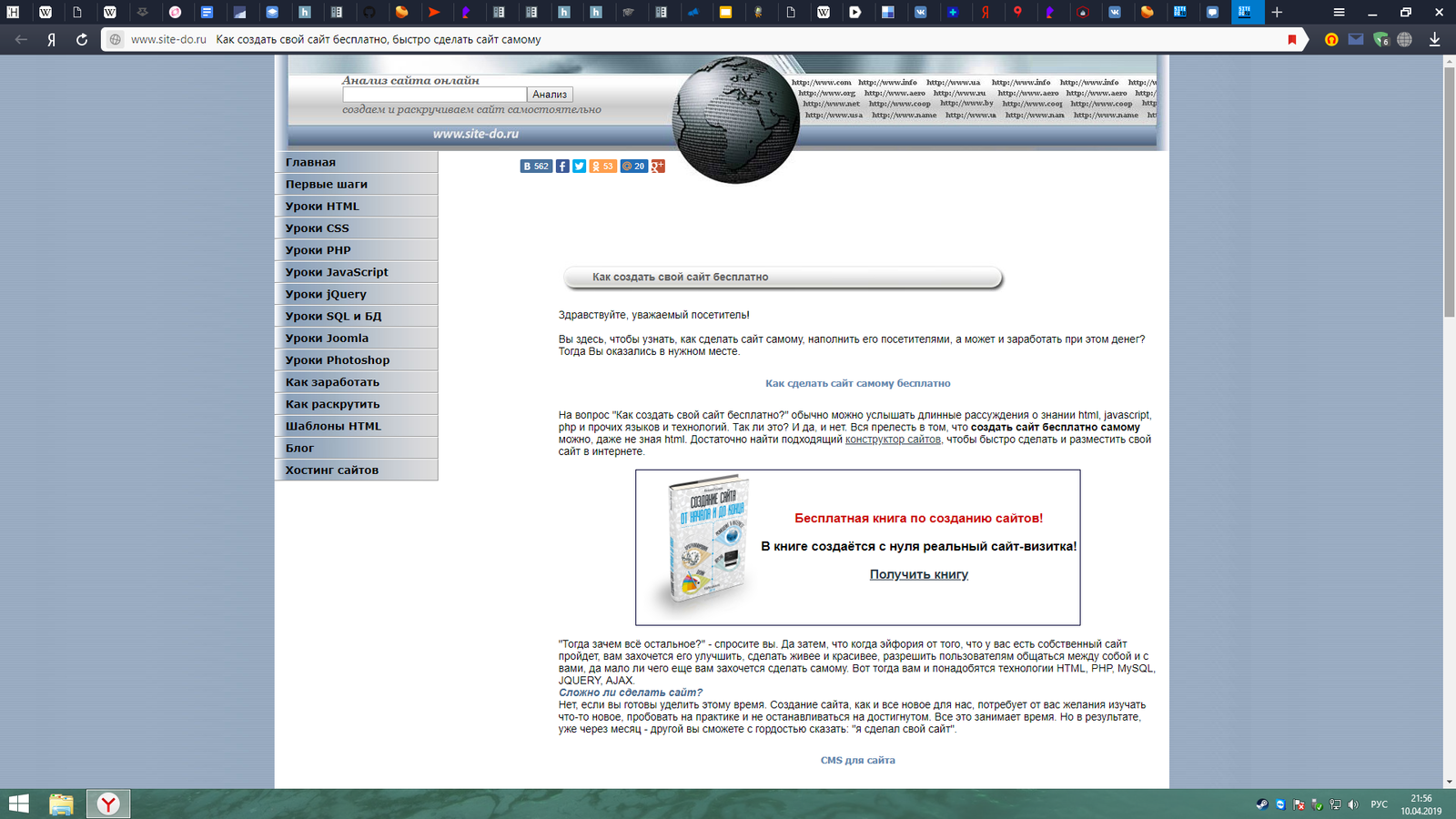The height and width of the screenshot is (819, 1456).
Task: Click the Анализ button
Action: tap(550, 95)
